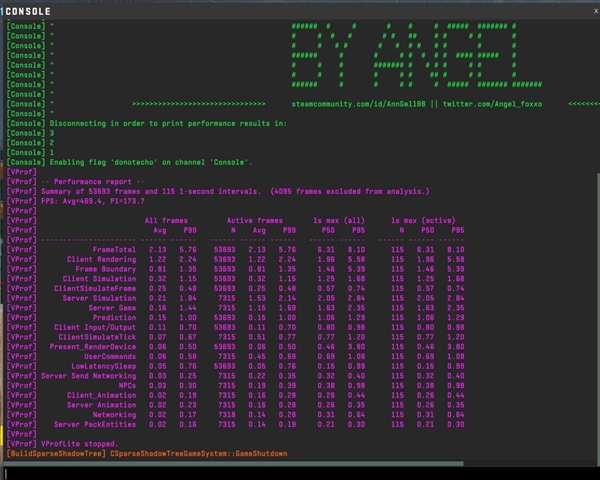Image resolution: width=600 pixels, height=480 pixels.
Task: Click the FrameTotal row label
Action: point(114,250)
